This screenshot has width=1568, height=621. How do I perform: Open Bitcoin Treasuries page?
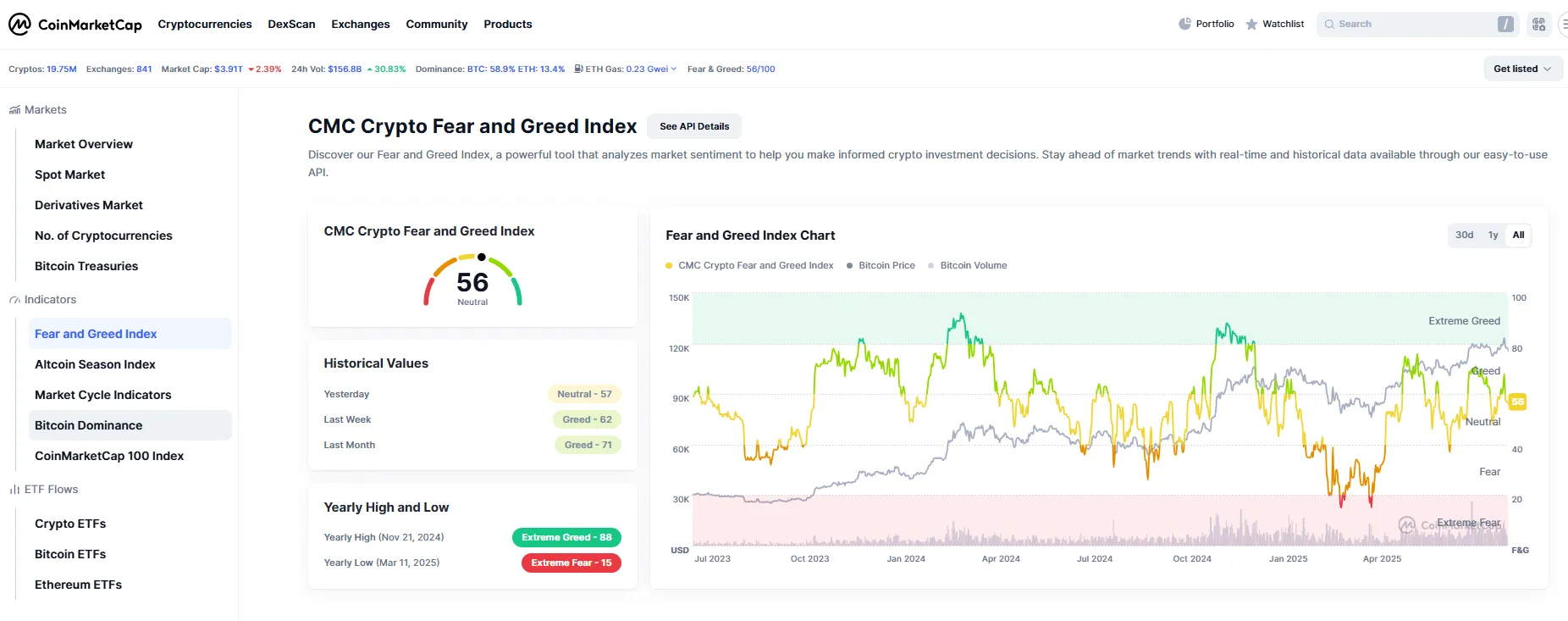(x=86, y=266)
